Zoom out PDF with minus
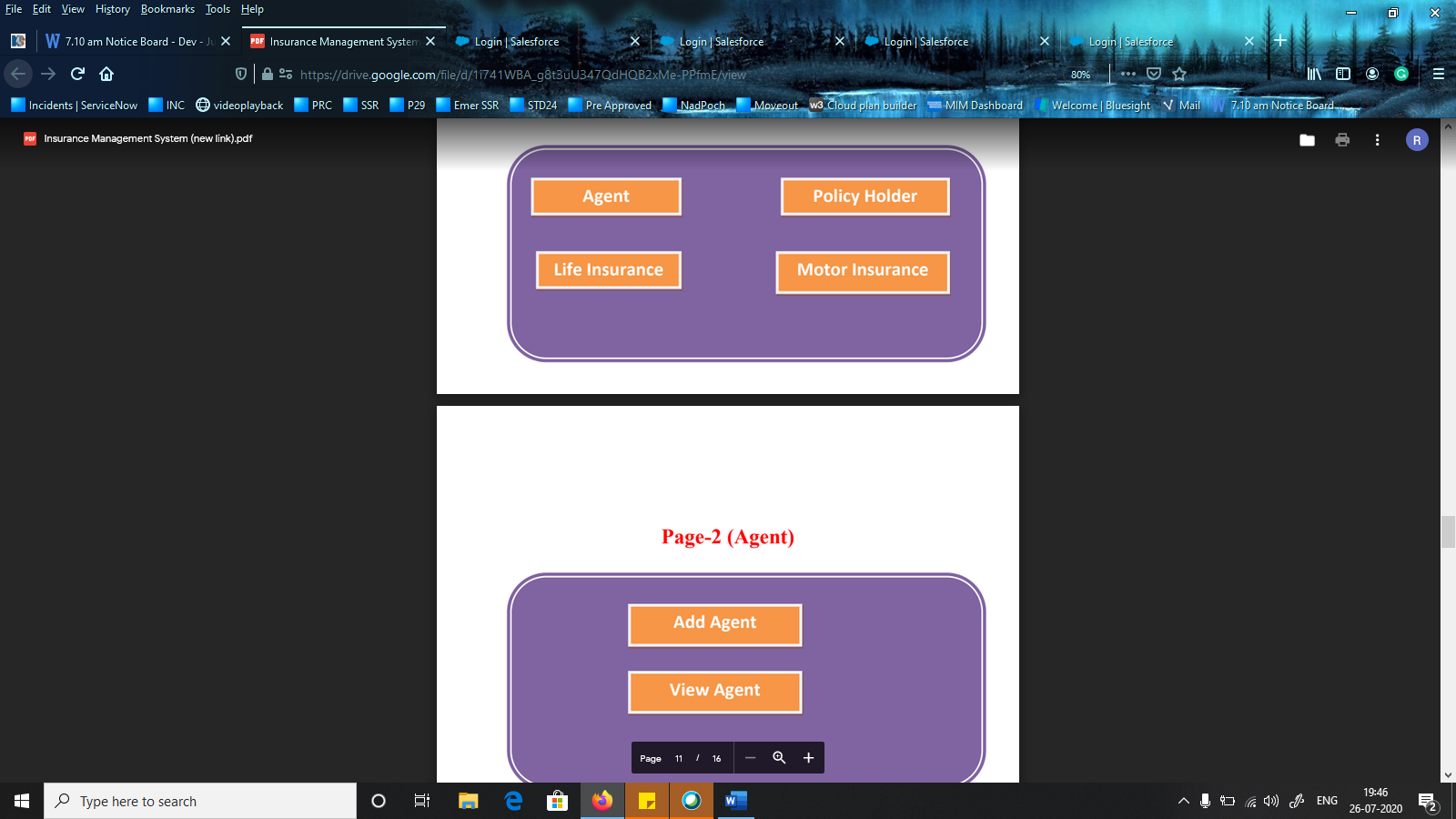Image resolution: width=1456 pixels, height=819 pixels. coord(750,758)
